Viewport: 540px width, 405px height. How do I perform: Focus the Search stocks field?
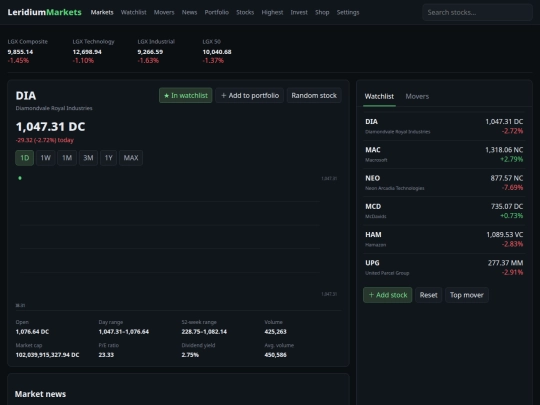click(477, 12)
